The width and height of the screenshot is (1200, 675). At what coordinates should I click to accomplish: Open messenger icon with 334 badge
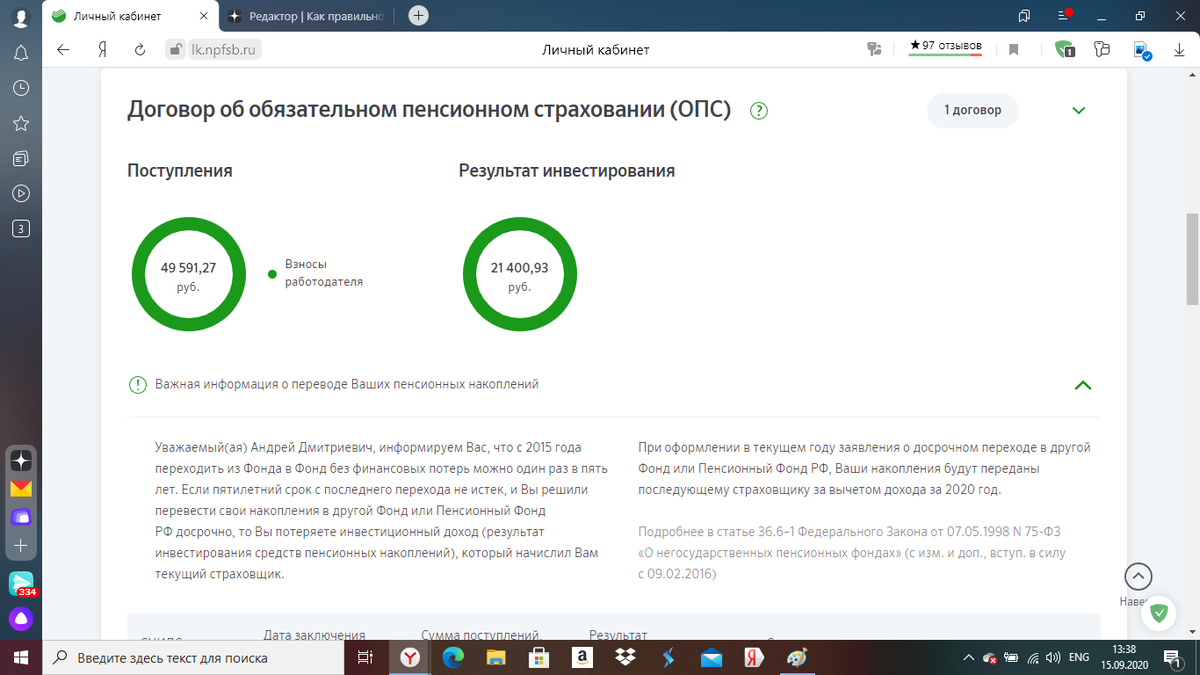tap(22, 582)
